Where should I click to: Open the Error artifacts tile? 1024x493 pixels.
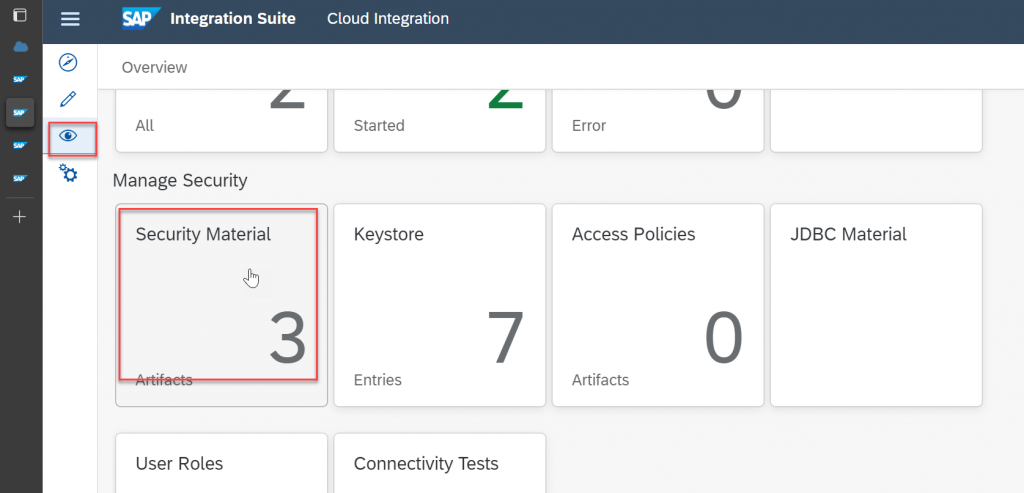pyautogui.click(x=658, y=121)
